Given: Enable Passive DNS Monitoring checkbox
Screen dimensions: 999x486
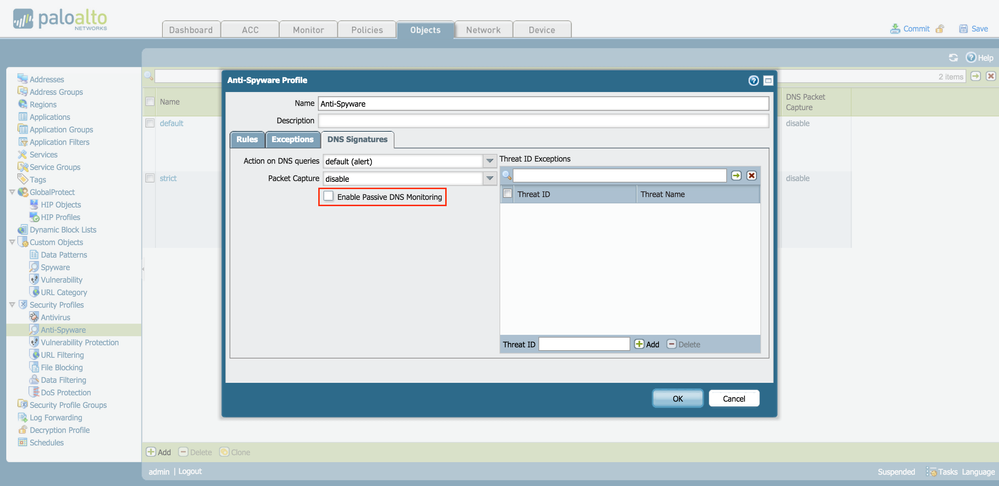Looking at the screenshot, I should point(328,197).
